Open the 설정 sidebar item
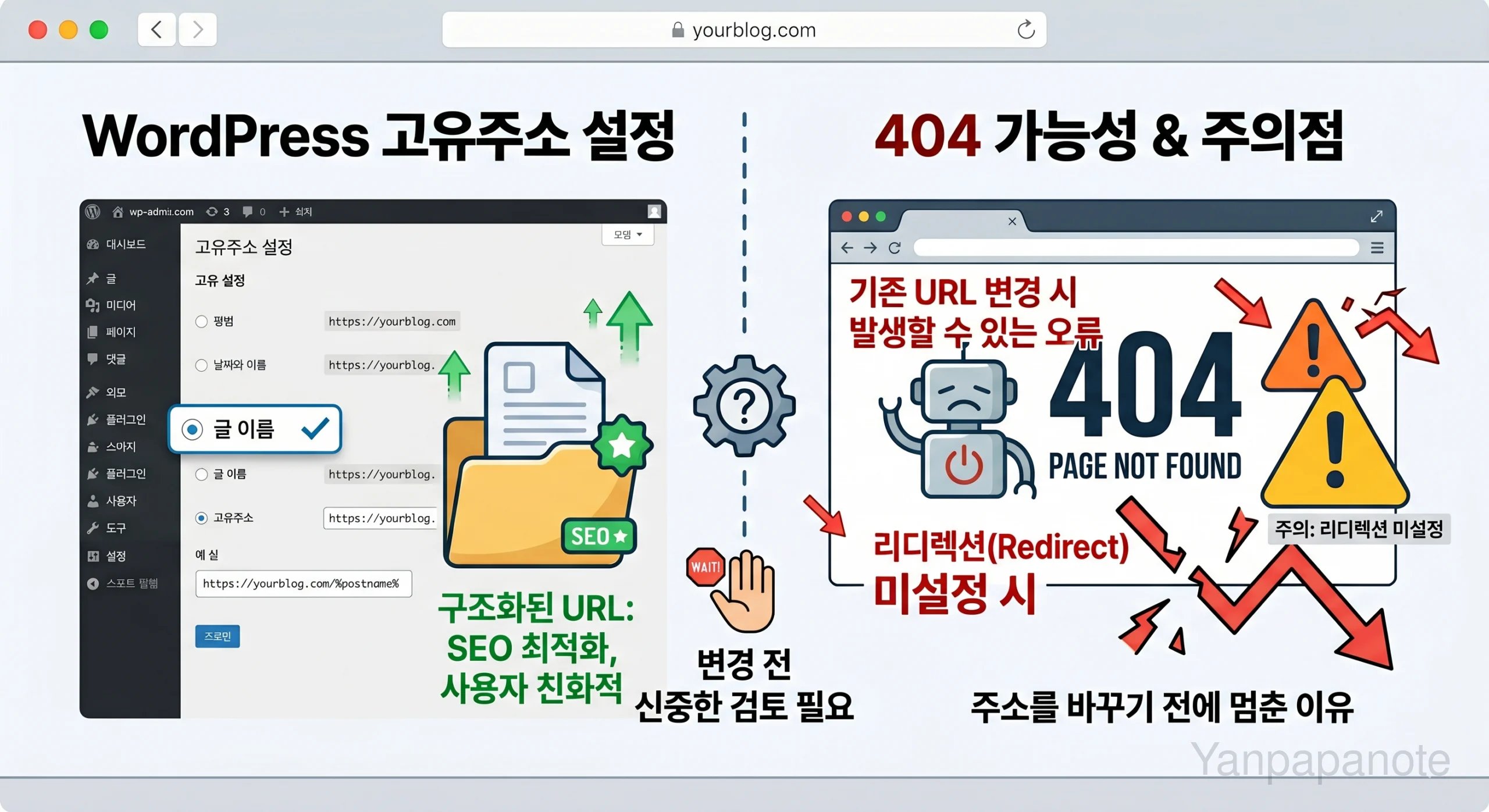 106,556
